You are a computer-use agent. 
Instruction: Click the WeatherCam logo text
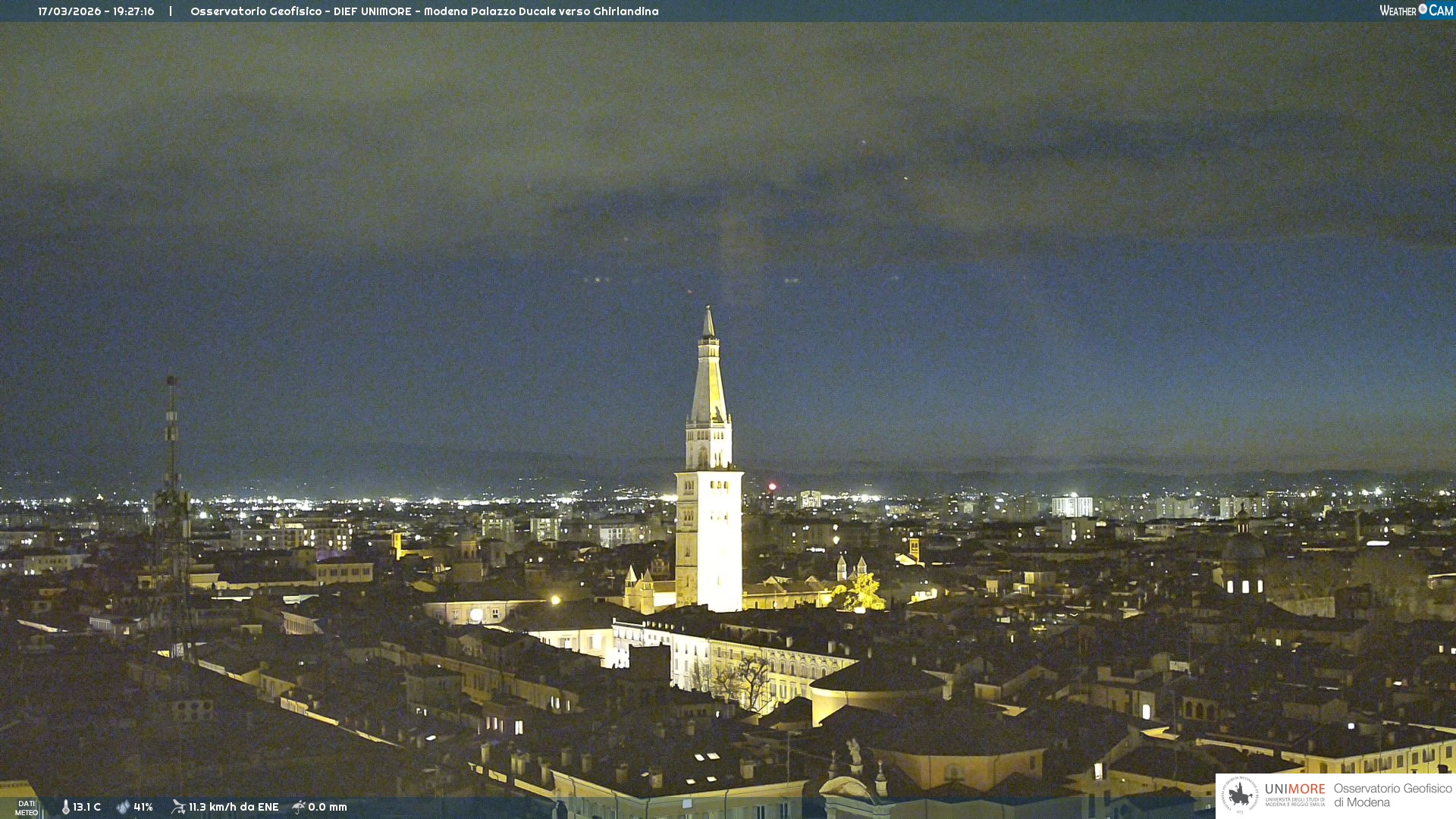(1398, 11)
